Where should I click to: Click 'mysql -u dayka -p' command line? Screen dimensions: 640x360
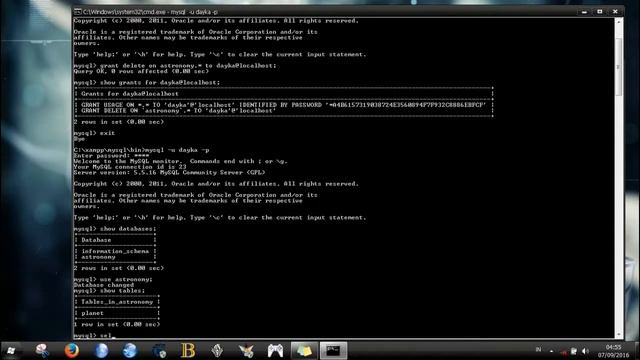[x=141, y=150]
